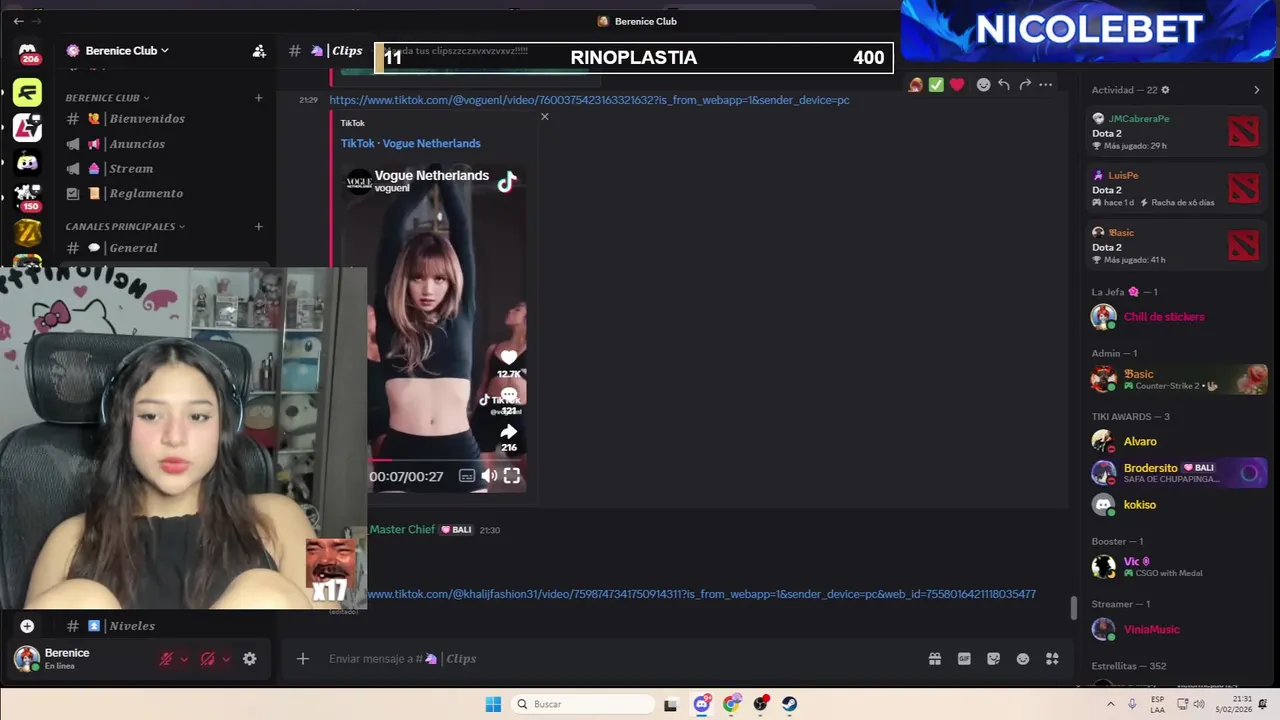Open the emoji picker in message bar
The image size is (1280, 720).
[1023, 659]
